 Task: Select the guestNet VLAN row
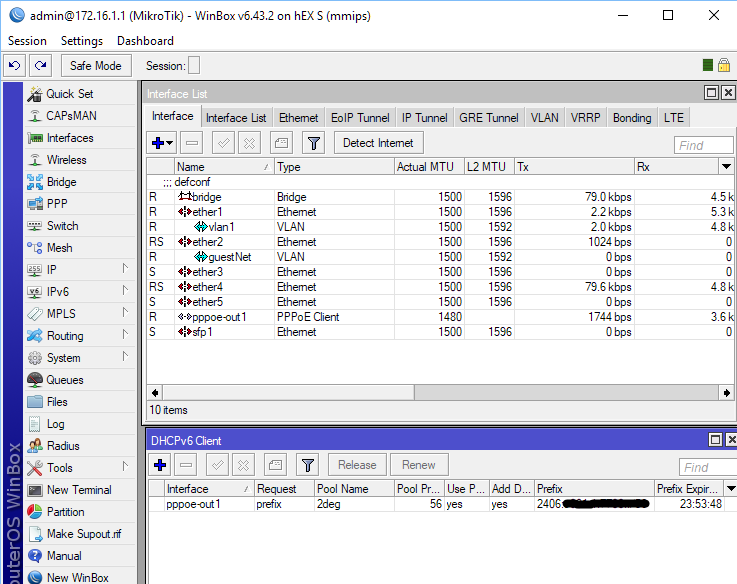click(x=440, y=257)
